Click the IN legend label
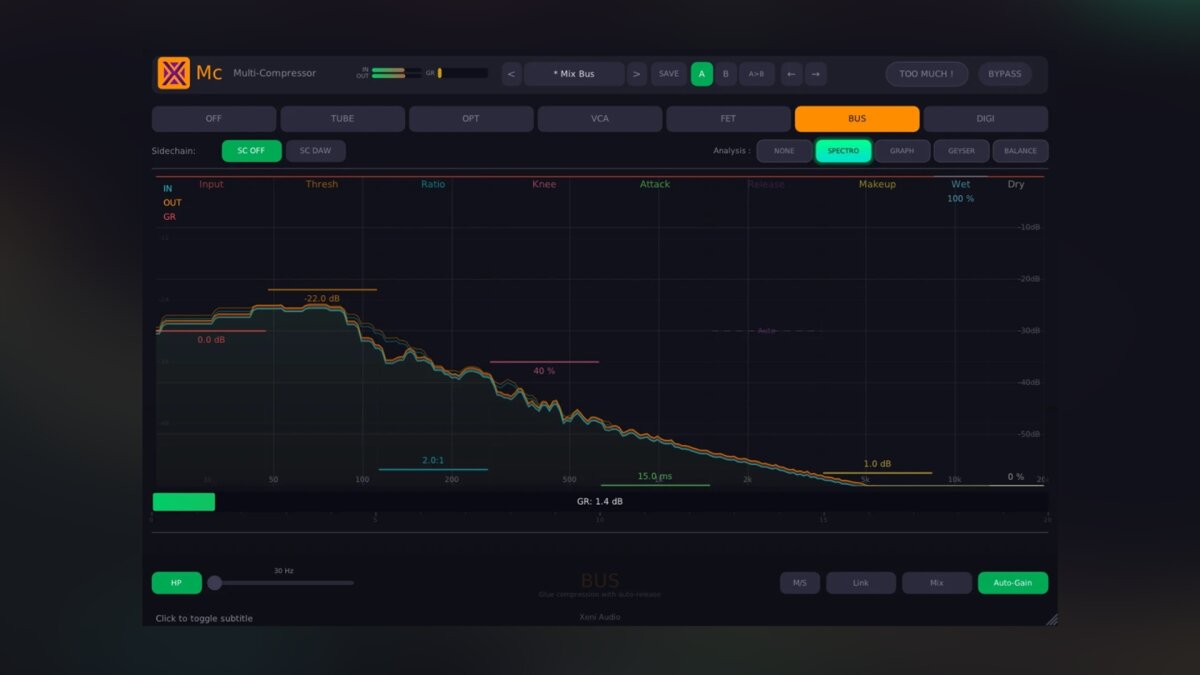Screen dimensions: 1200x675 pyautogui.click(x=167, y=188)
